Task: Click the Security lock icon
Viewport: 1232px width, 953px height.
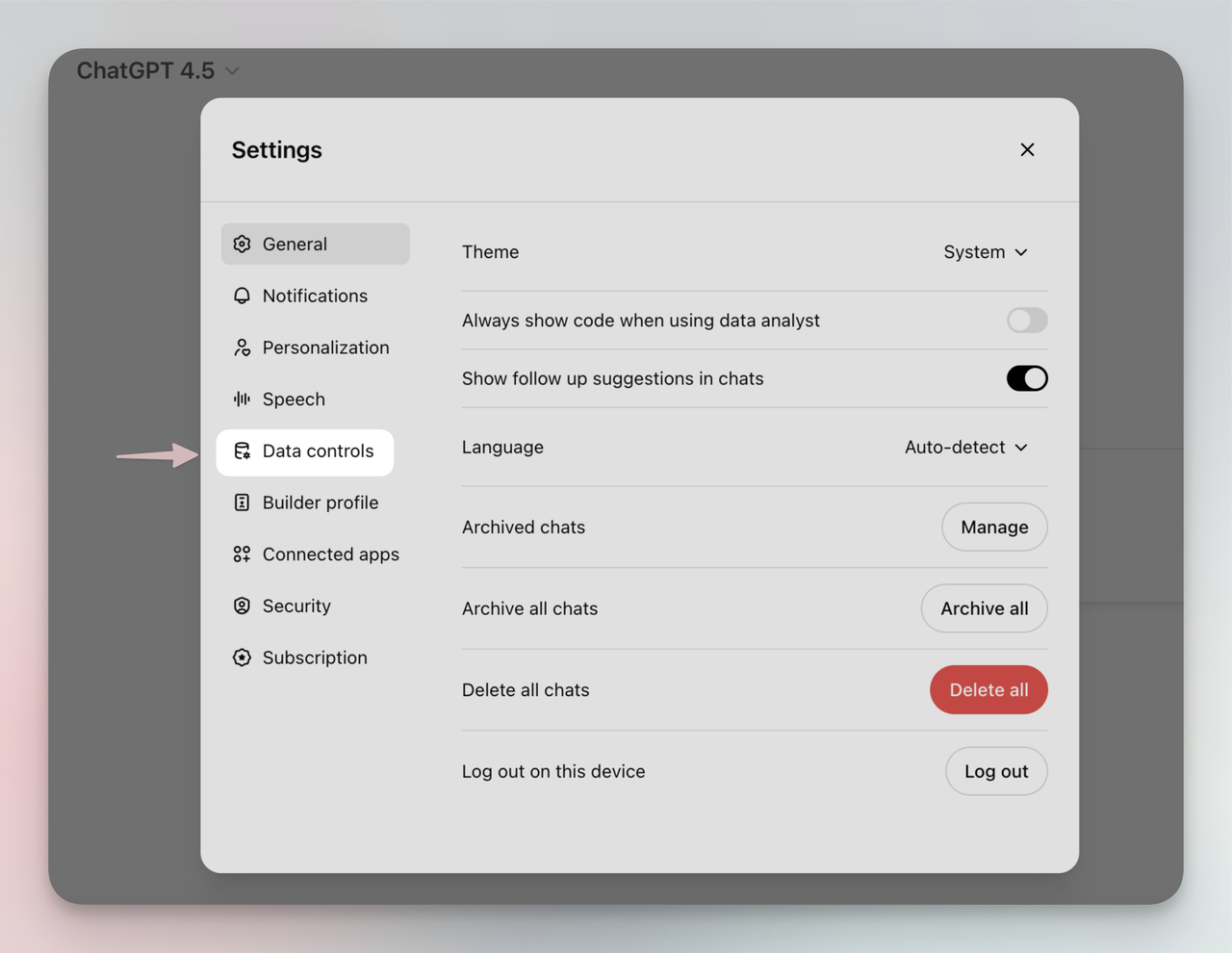Action: pos(241,605)
